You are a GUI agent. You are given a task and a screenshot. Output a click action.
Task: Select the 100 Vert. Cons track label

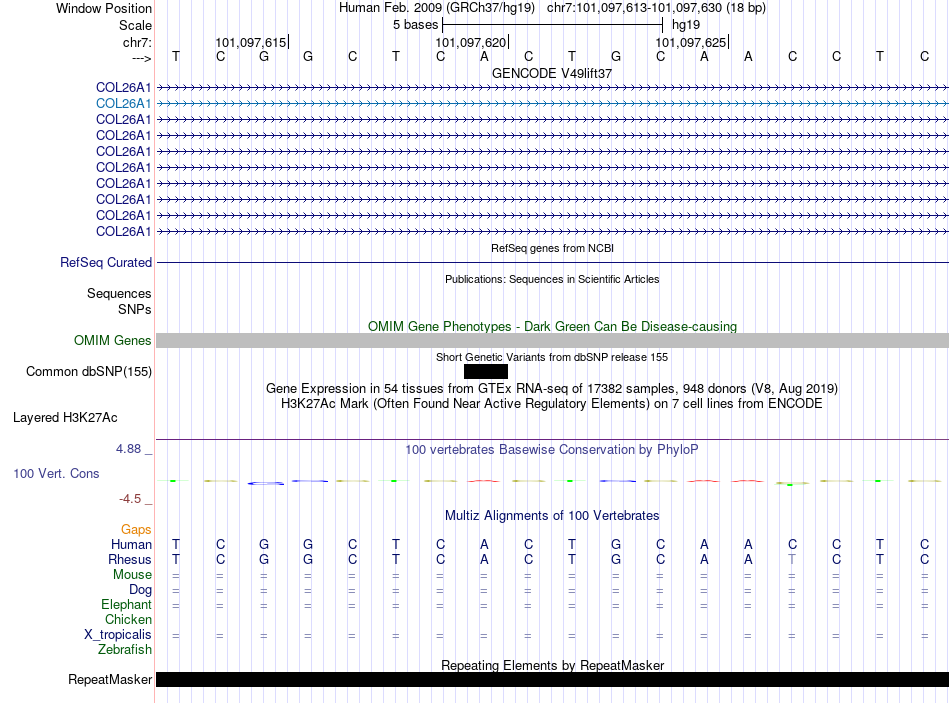(x=56, y=474)
